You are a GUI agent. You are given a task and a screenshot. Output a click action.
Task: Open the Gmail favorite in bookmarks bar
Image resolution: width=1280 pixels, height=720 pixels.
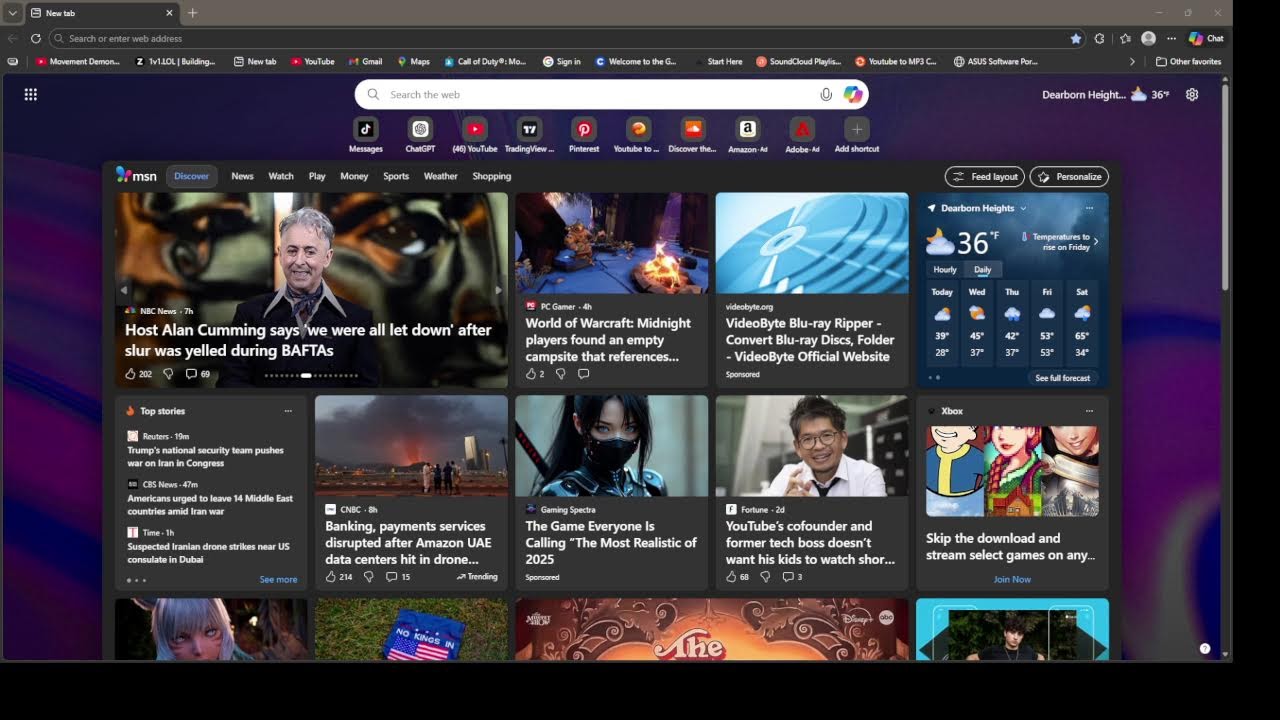click(365, 61)
